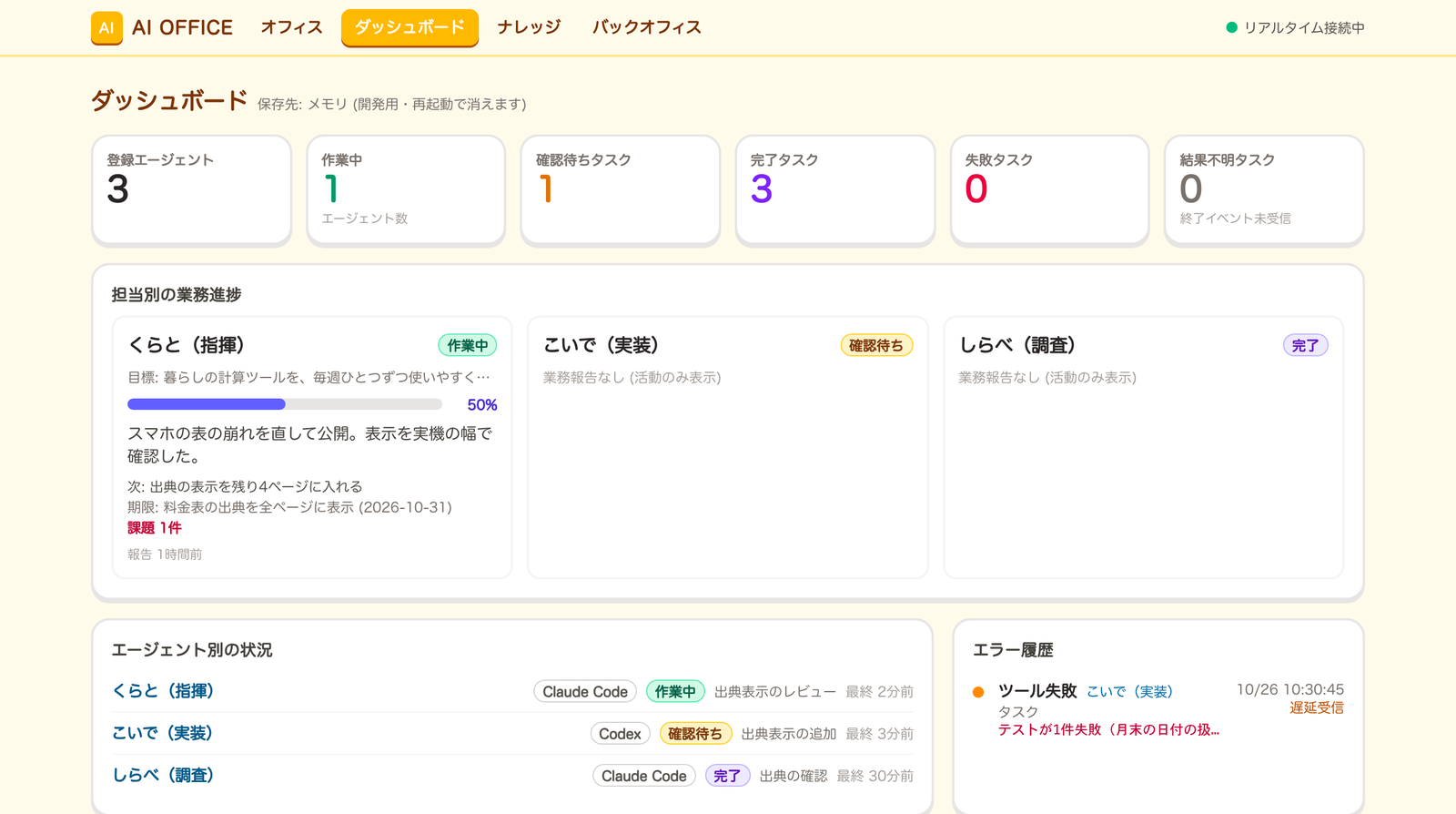Image resolution: width=1456 pixels, height=814 pixels.
Task: Click the ツール失敗 error title
Action: coord(1037,691)
